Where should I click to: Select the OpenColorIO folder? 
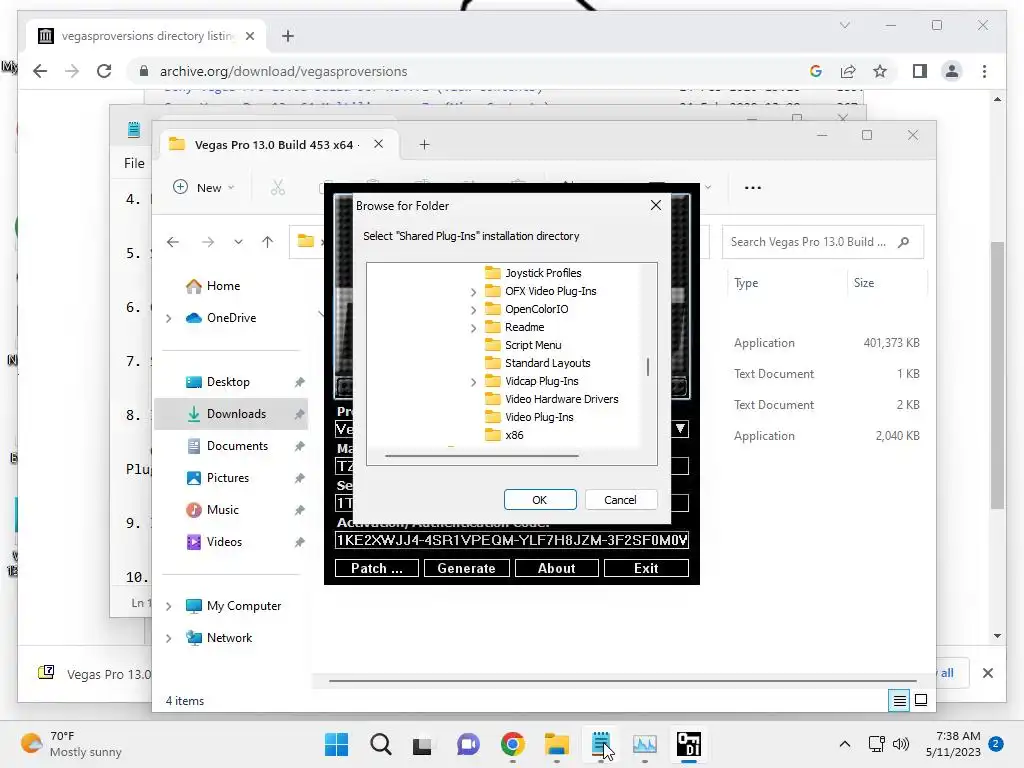coord(536,309)
